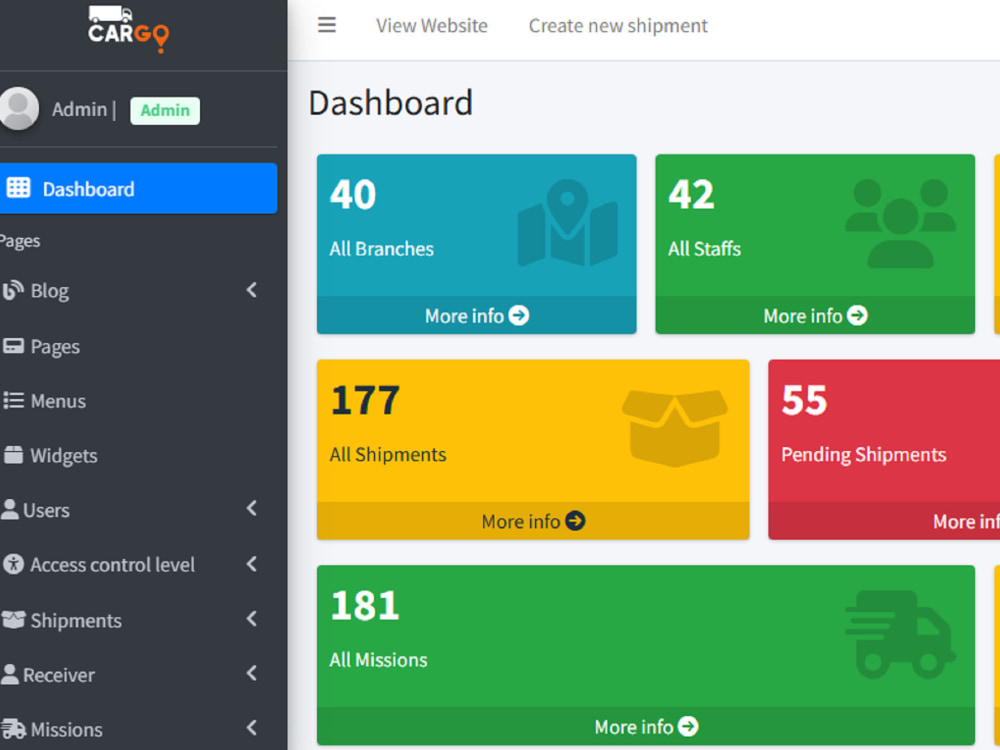Screen dimensions: 1000x750
Task: Click More info on All Branches card
Action: pos(476,316)
